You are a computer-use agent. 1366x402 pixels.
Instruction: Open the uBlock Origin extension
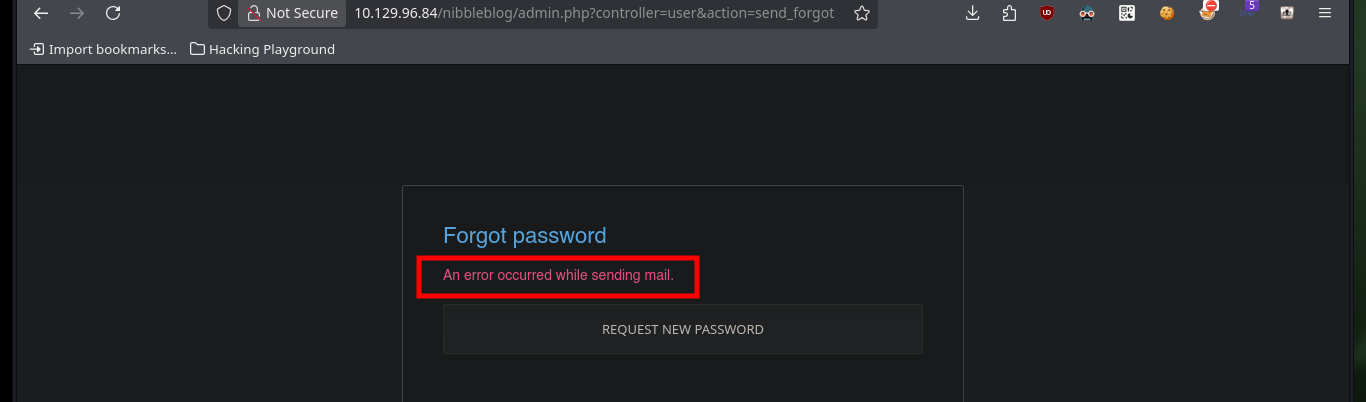tap(1047, 13)
